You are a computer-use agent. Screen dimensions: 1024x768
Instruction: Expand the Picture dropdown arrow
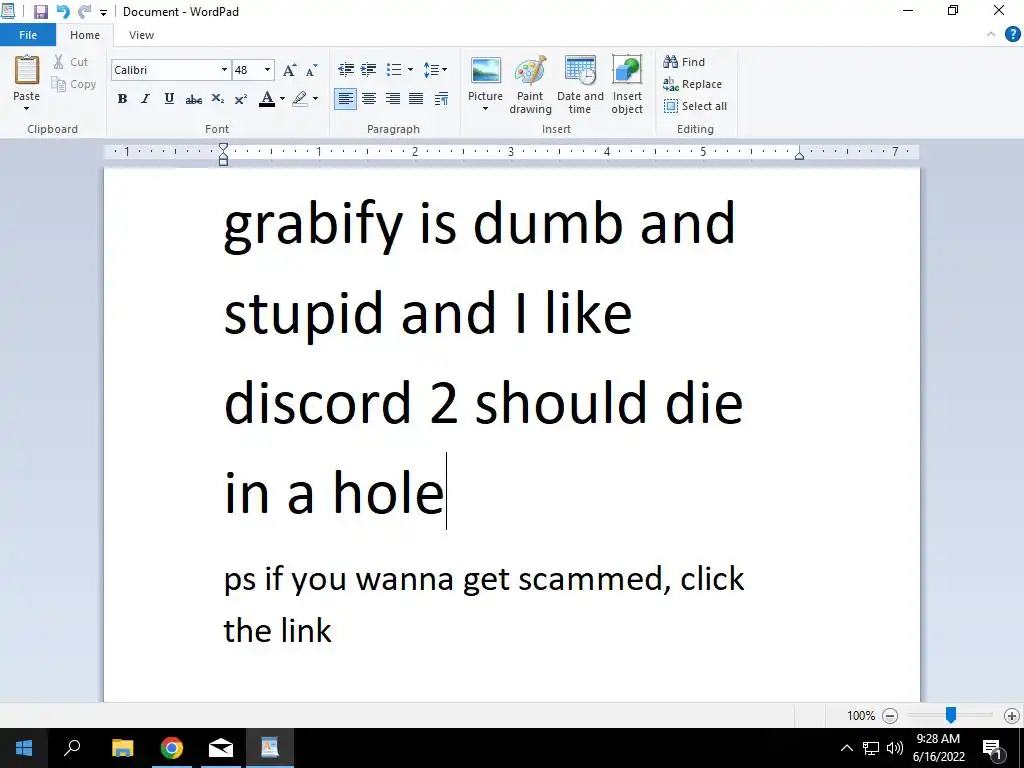click(x=485, y=108)
